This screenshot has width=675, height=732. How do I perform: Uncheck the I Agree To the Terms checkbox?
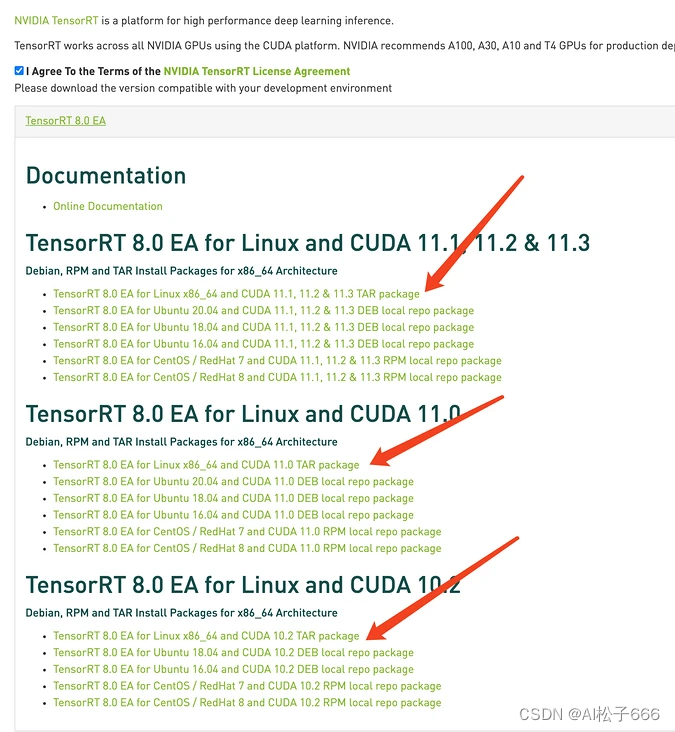[19, 71]
